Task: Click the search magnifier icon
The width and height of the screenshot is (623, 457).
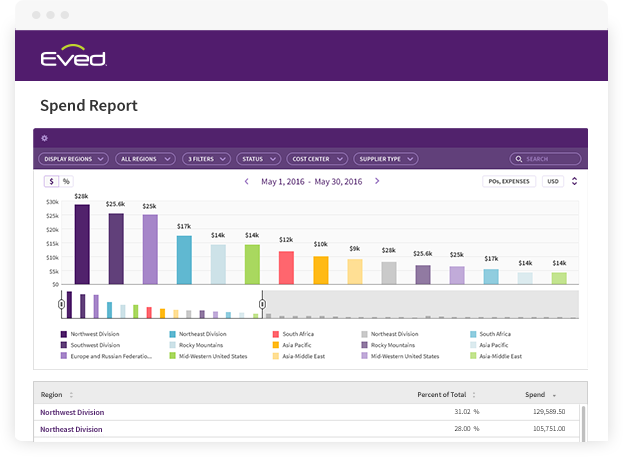Action: tap(518, 159)
